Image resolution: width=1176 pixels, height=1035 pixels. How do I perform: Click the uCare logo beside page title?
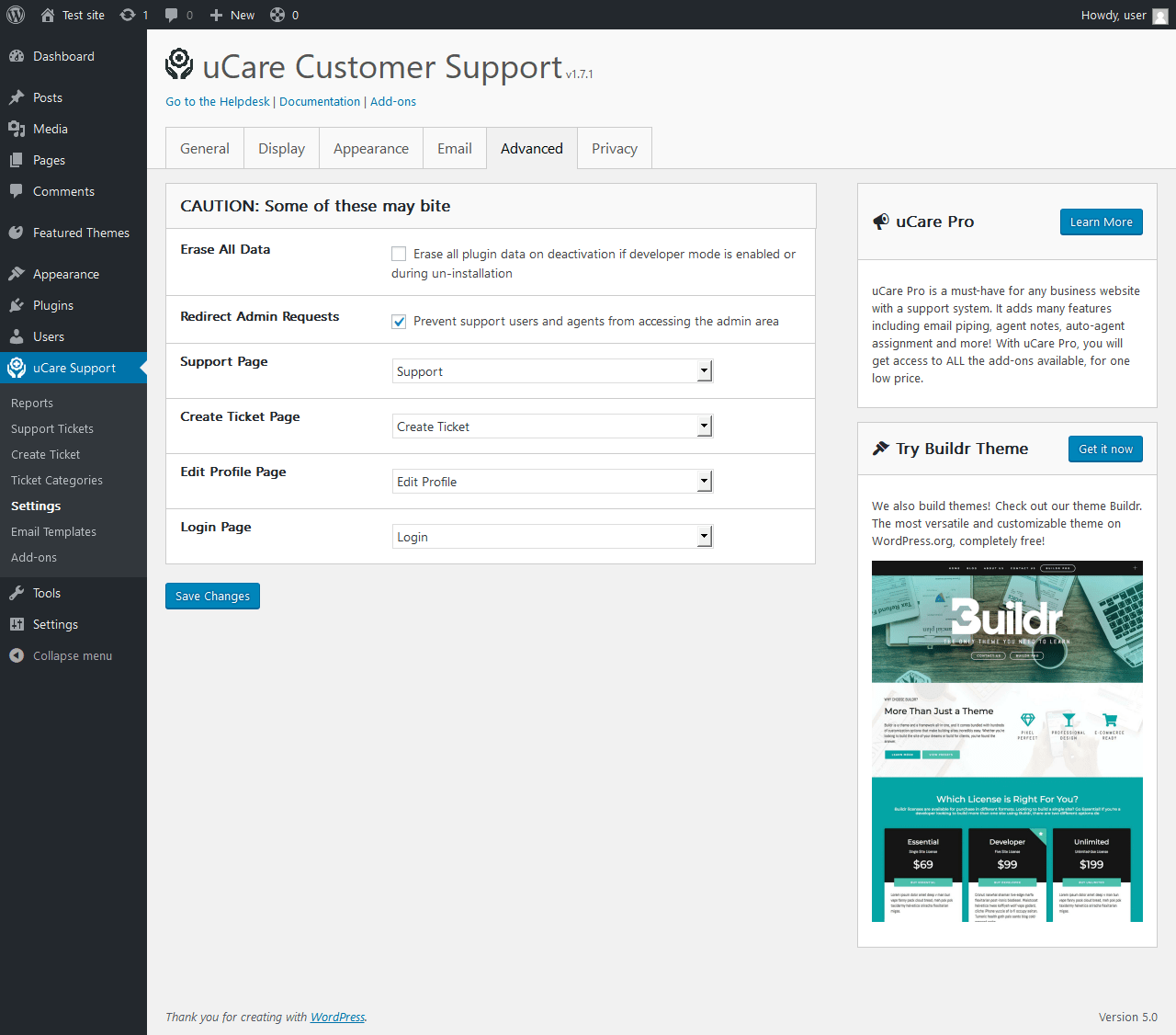pos(179,64)
